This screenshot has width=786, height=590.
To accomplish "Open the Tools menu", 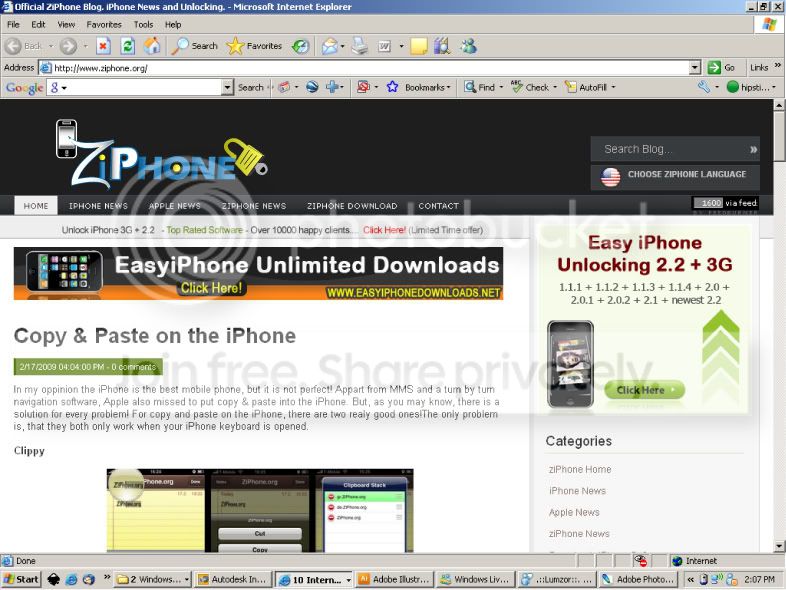I will (x=143, y=25).
